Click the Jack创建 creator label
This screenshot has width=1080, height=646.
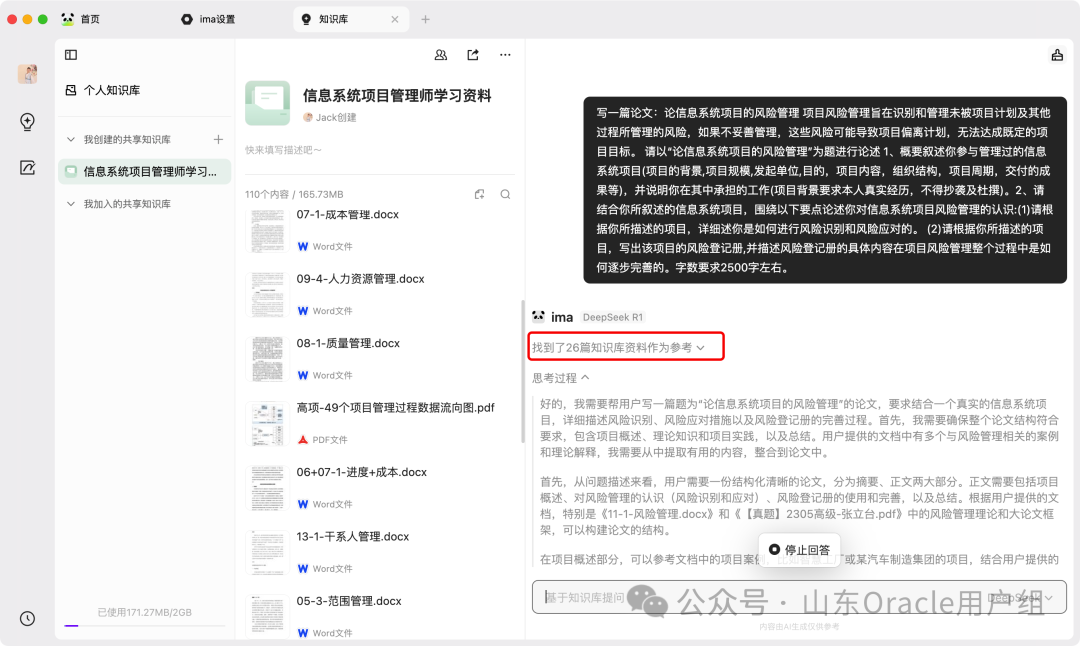coord(330,118)
